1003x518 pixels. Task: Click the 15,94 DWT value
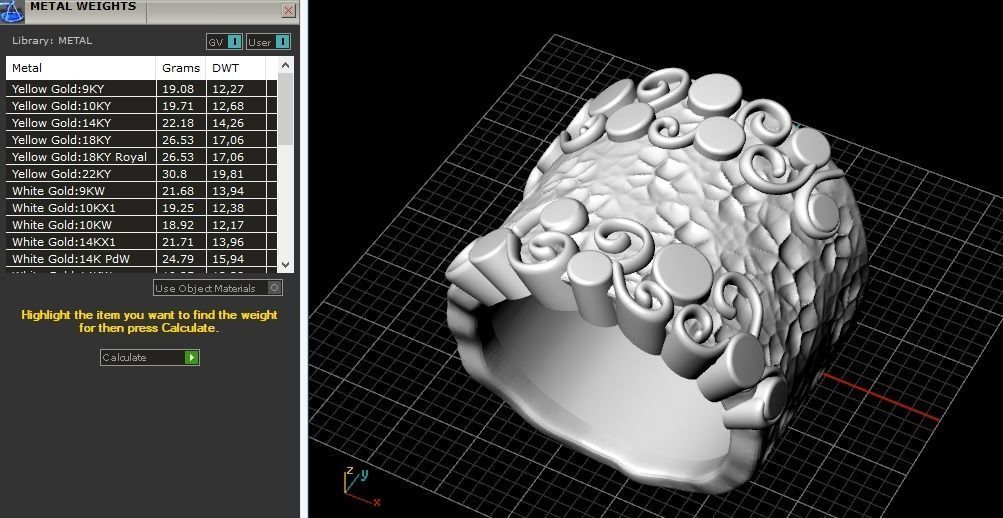pos(228,259)
